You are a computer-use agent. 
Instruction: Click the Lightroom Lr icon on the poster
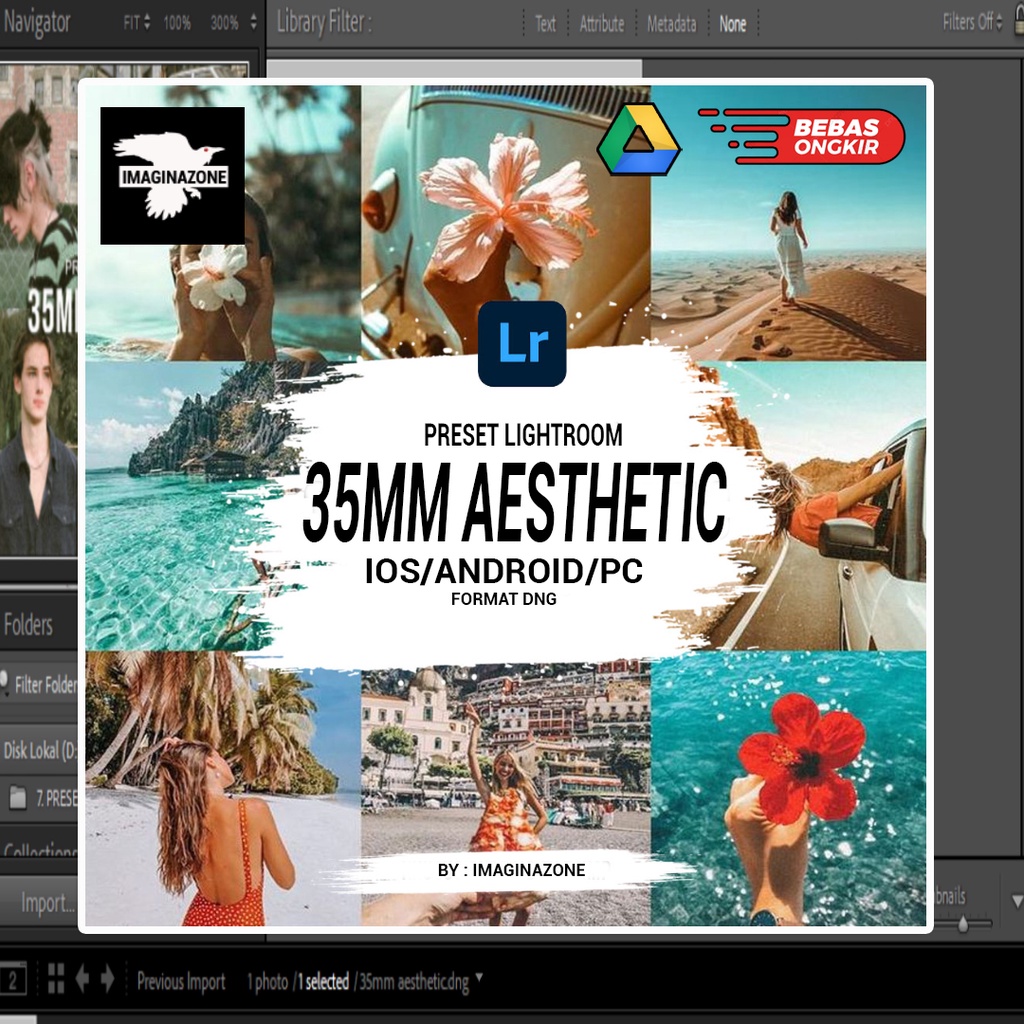(522, 344)
